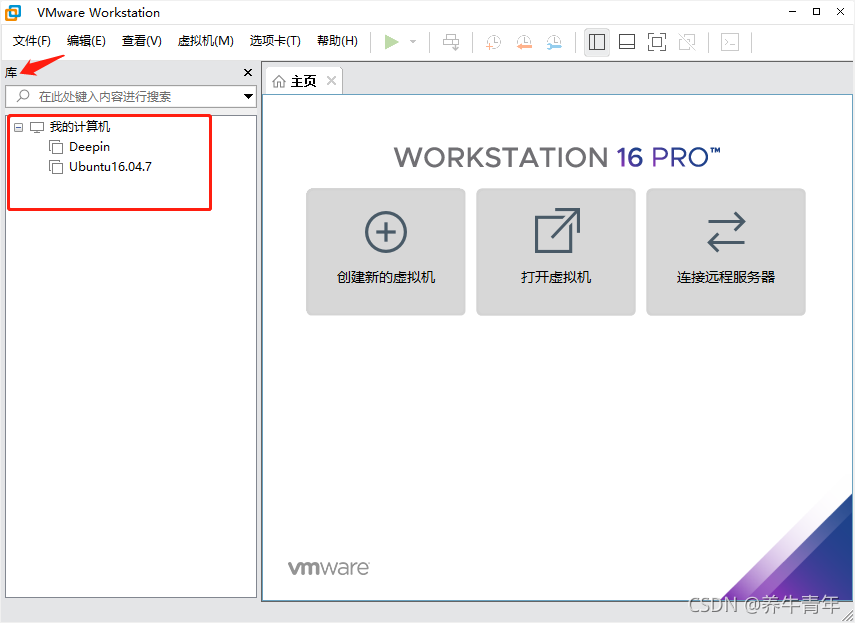The image size is (855, 623).
Task: Switch to the 主页 tab
Action: (303, 81)
